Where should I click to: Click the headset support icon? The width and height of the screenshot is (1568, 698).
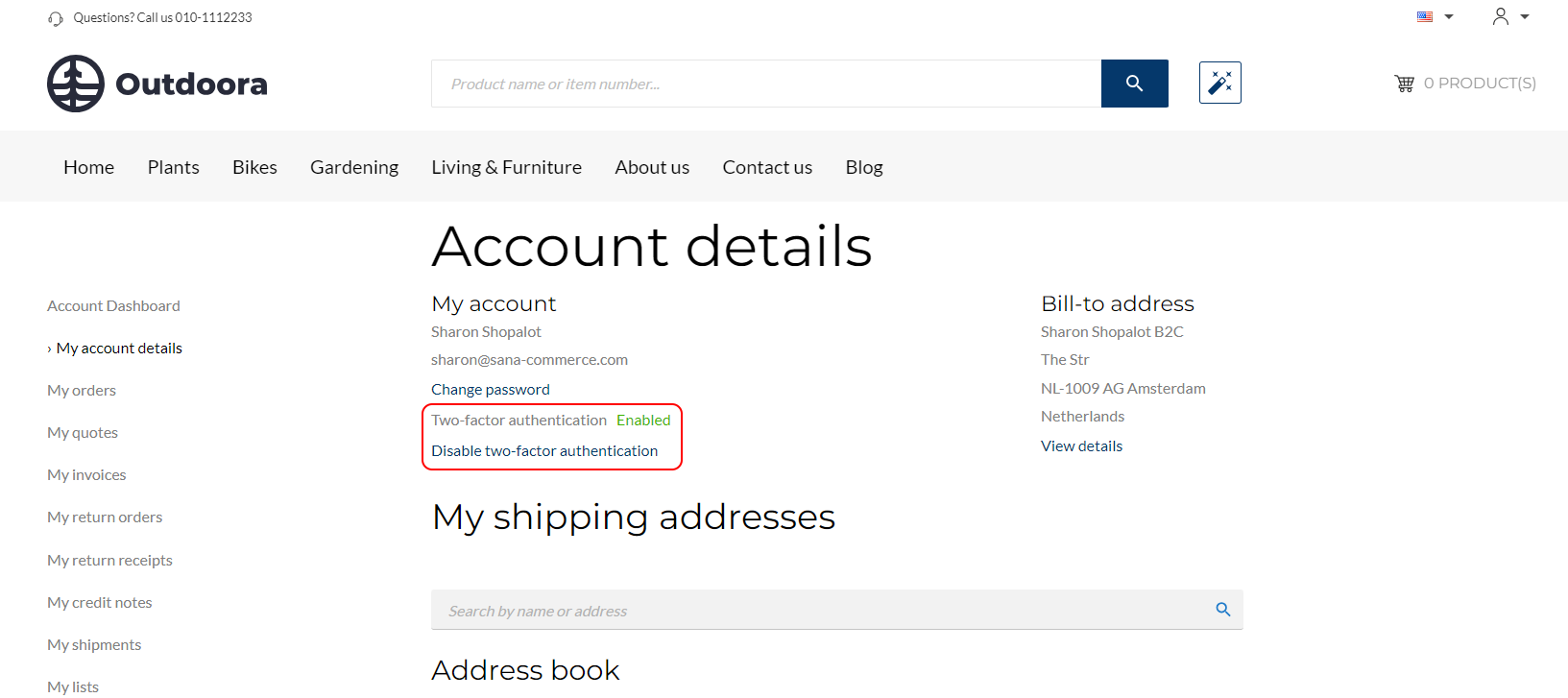pos(56,18)
